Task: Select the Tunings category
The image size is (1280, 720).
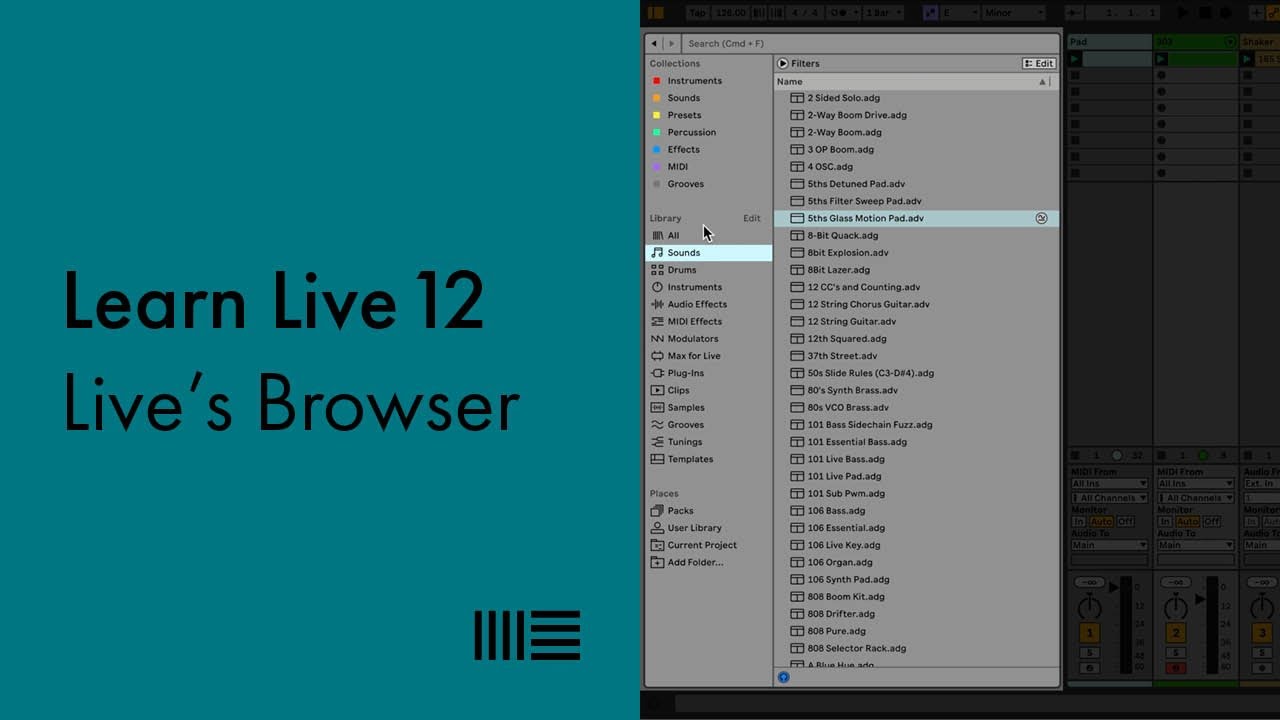Action: (x=708, y=442)
